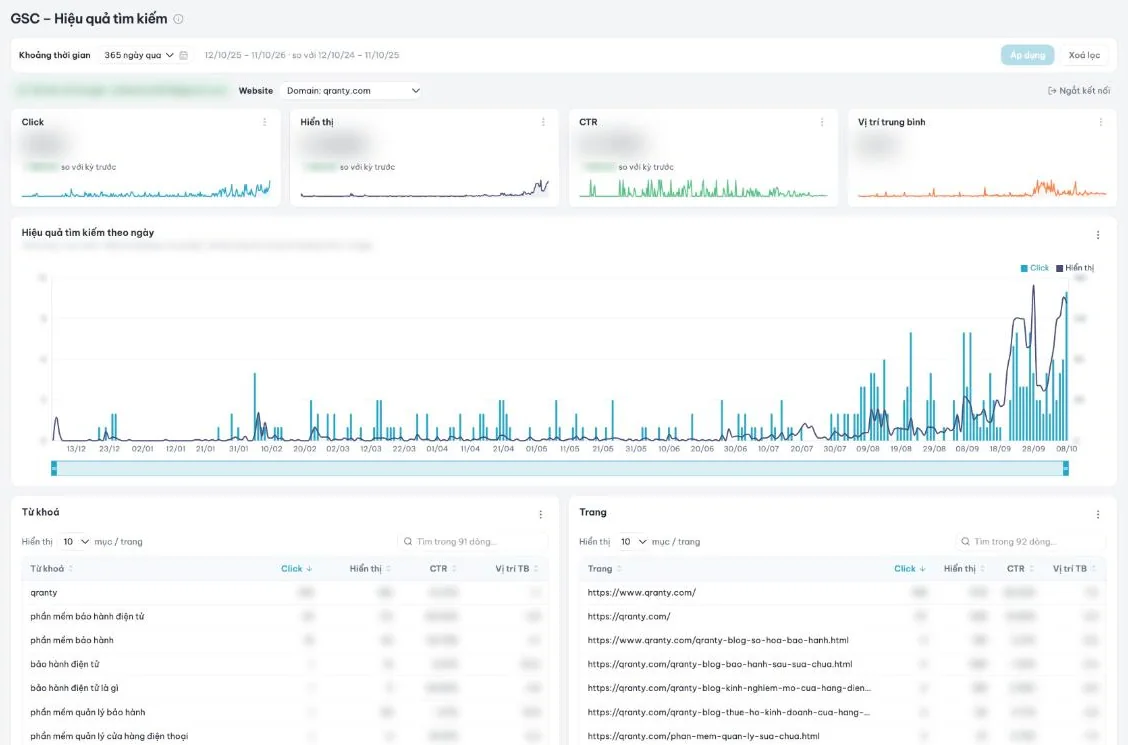Screen dimensions: 1128x745
Task: Sort keywords table by Vị trí TB
Action: tap(517, 569)
